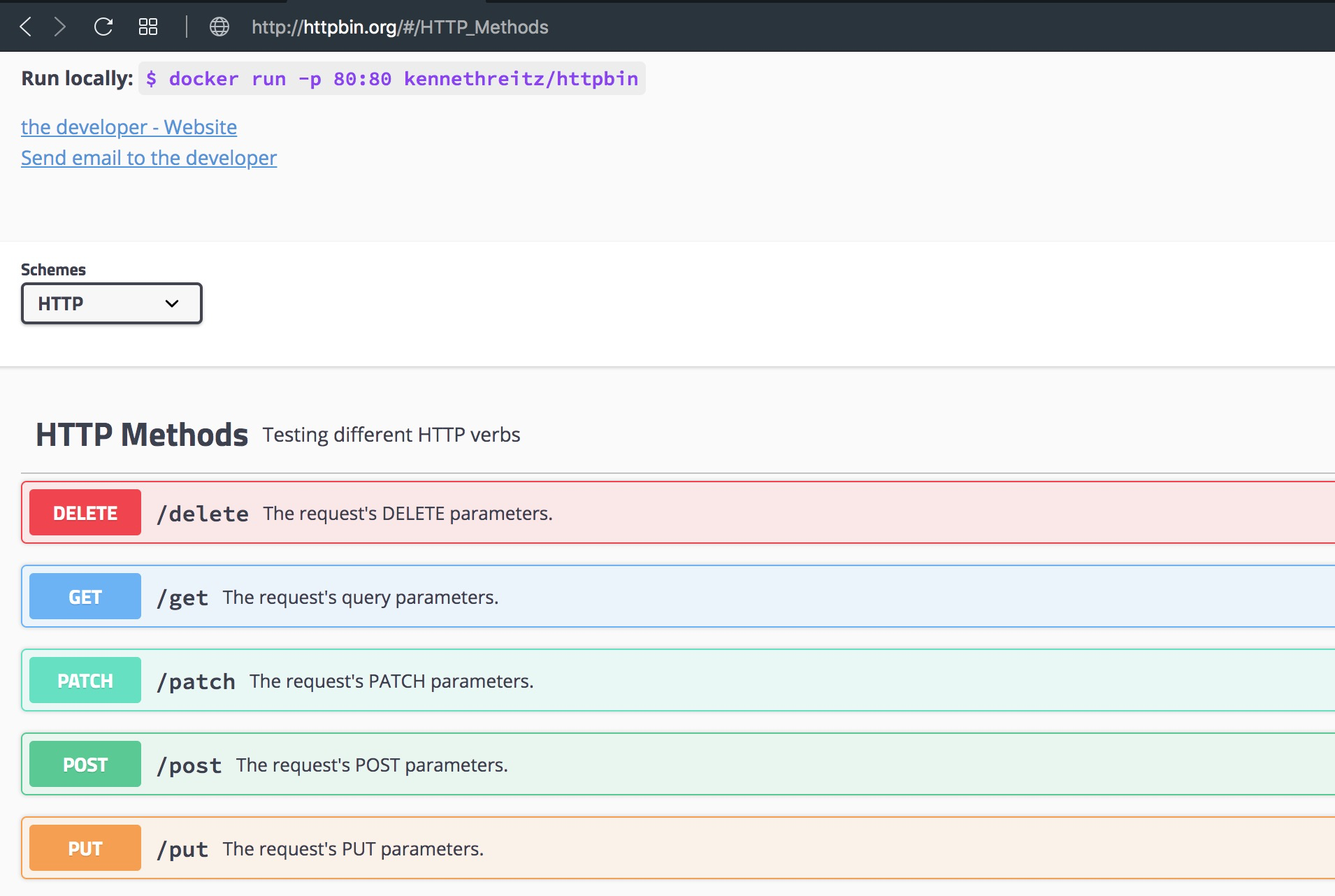
Task: Click the blue GET method badge
Action: click(x=85, y=596)
